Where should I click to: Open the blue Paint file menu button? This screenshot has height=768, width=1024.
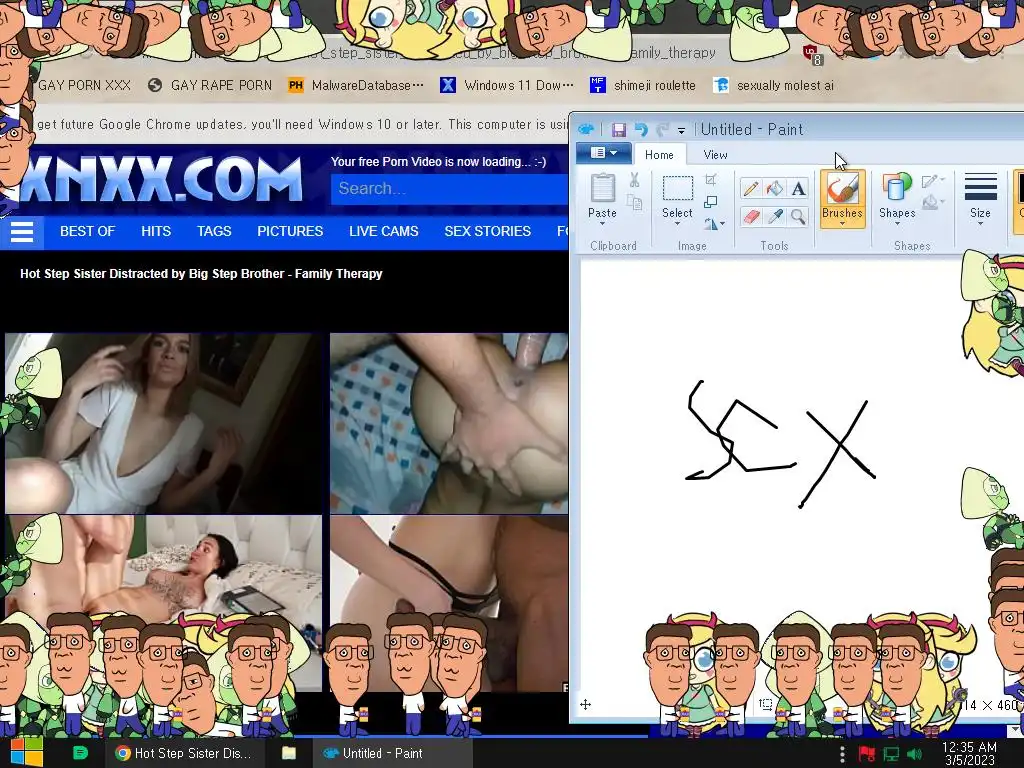(x=603, y=153)
